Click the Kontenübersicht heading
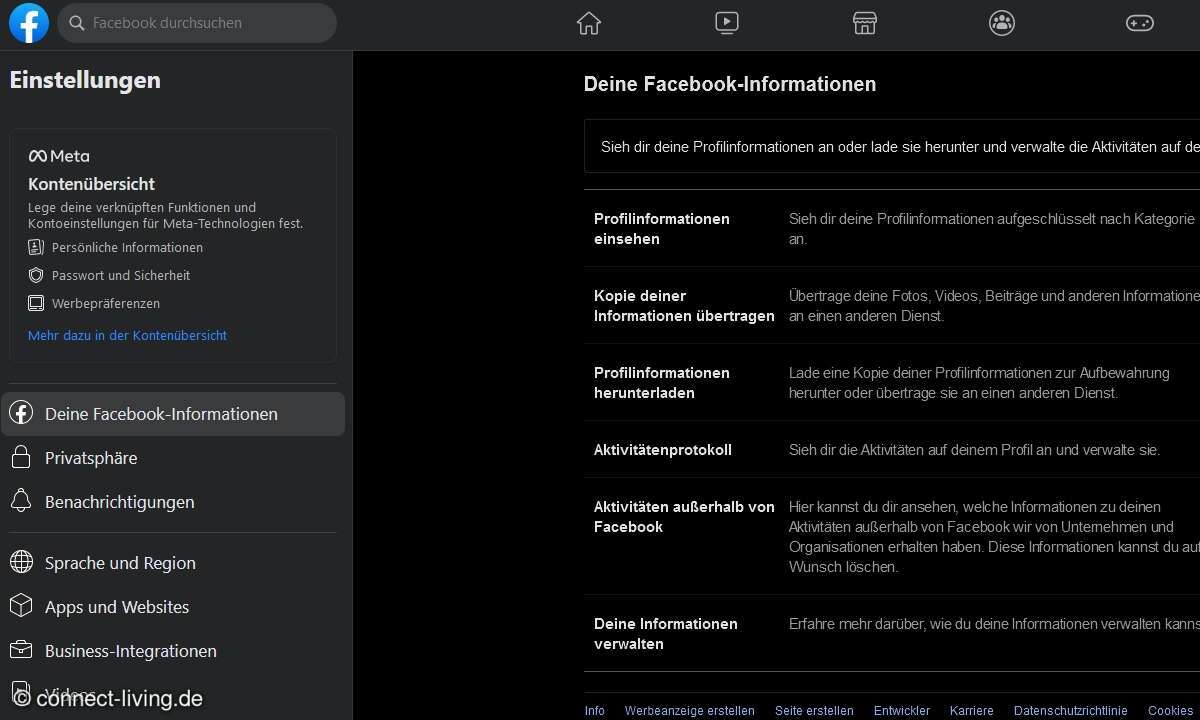Image resolution: width=1200 pixels, height=720 pixels. tap(91, 184)
